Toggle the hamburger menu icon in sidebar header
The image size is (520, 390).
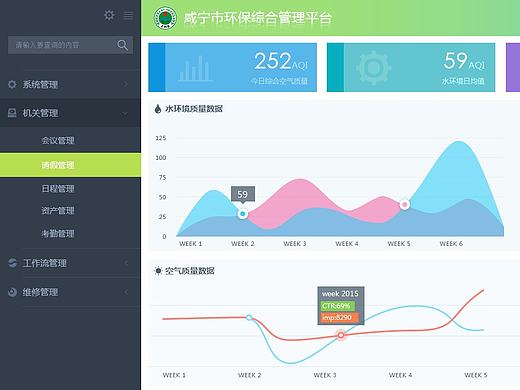tap(128, 16)
